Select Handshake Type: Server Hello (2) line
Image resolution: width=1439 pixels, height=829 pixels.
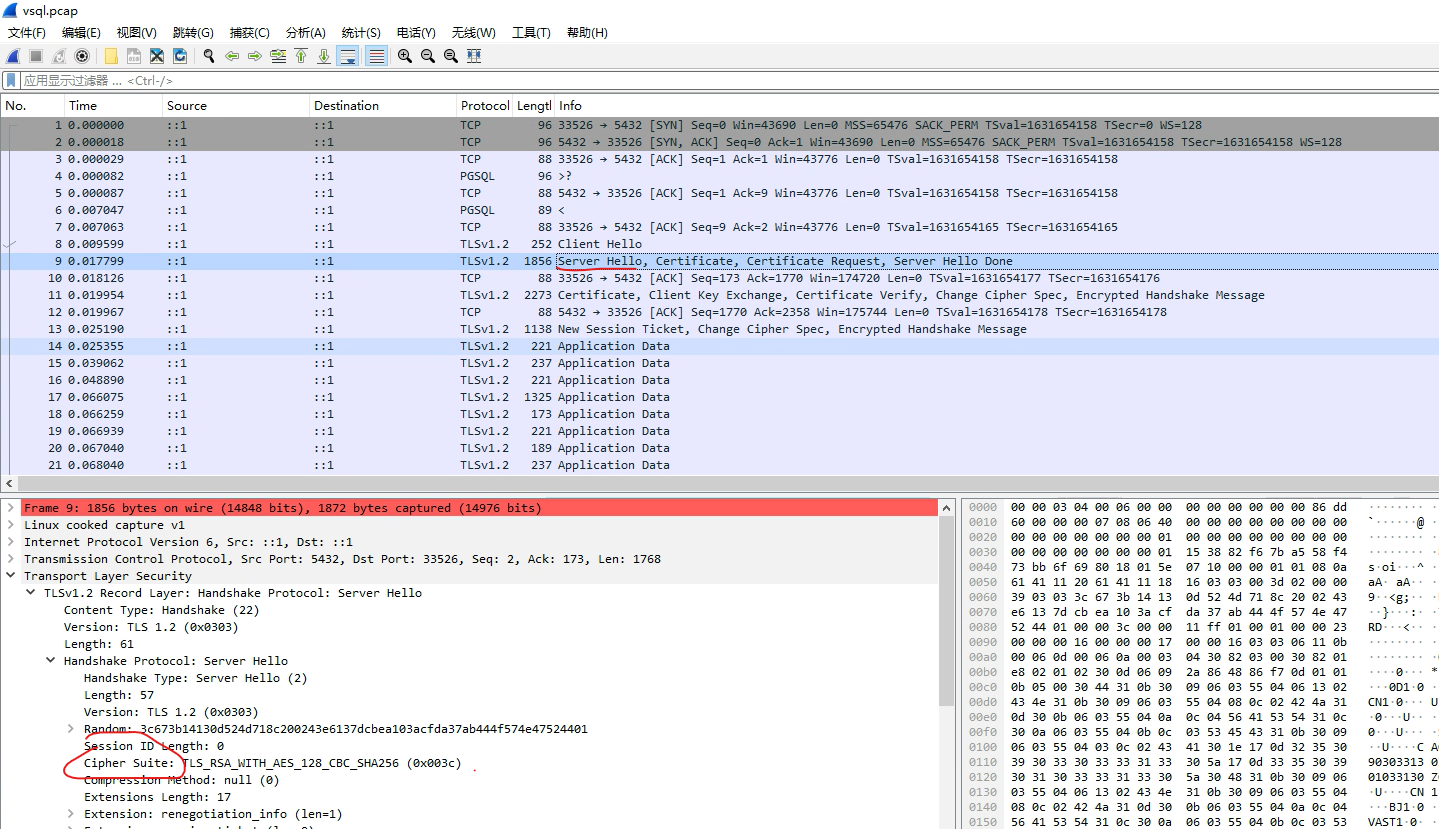click(x=195, y=678)
